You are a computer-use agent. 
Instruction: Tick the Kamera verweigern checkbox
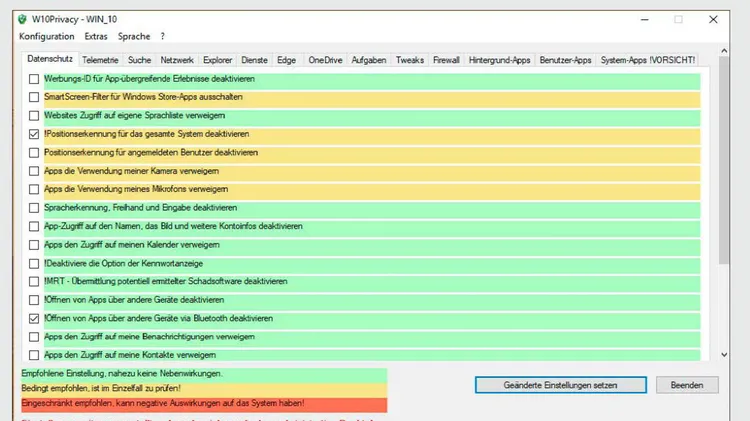click(33, 171)
